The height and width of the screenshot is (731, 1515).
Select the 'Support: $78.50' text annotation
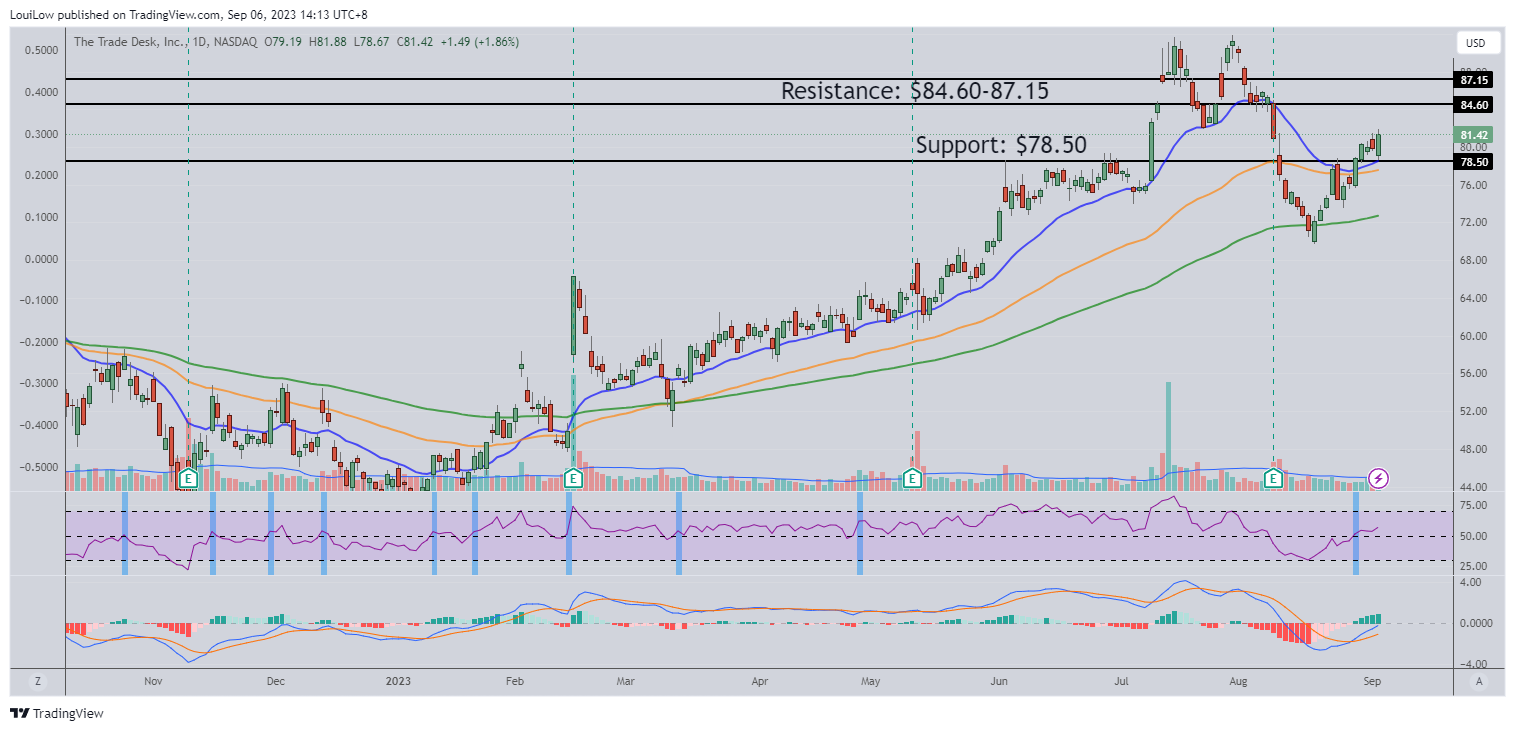pyautogui.click(x=1001, y=145)
